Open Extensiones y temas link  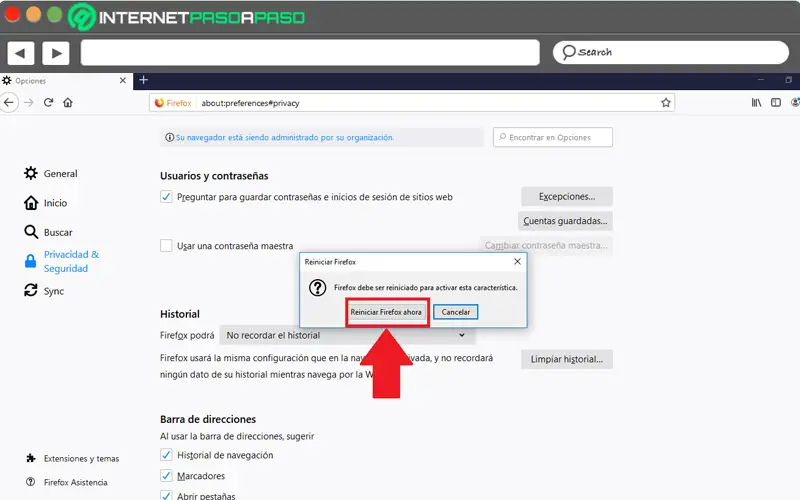[x=81, y=458]
